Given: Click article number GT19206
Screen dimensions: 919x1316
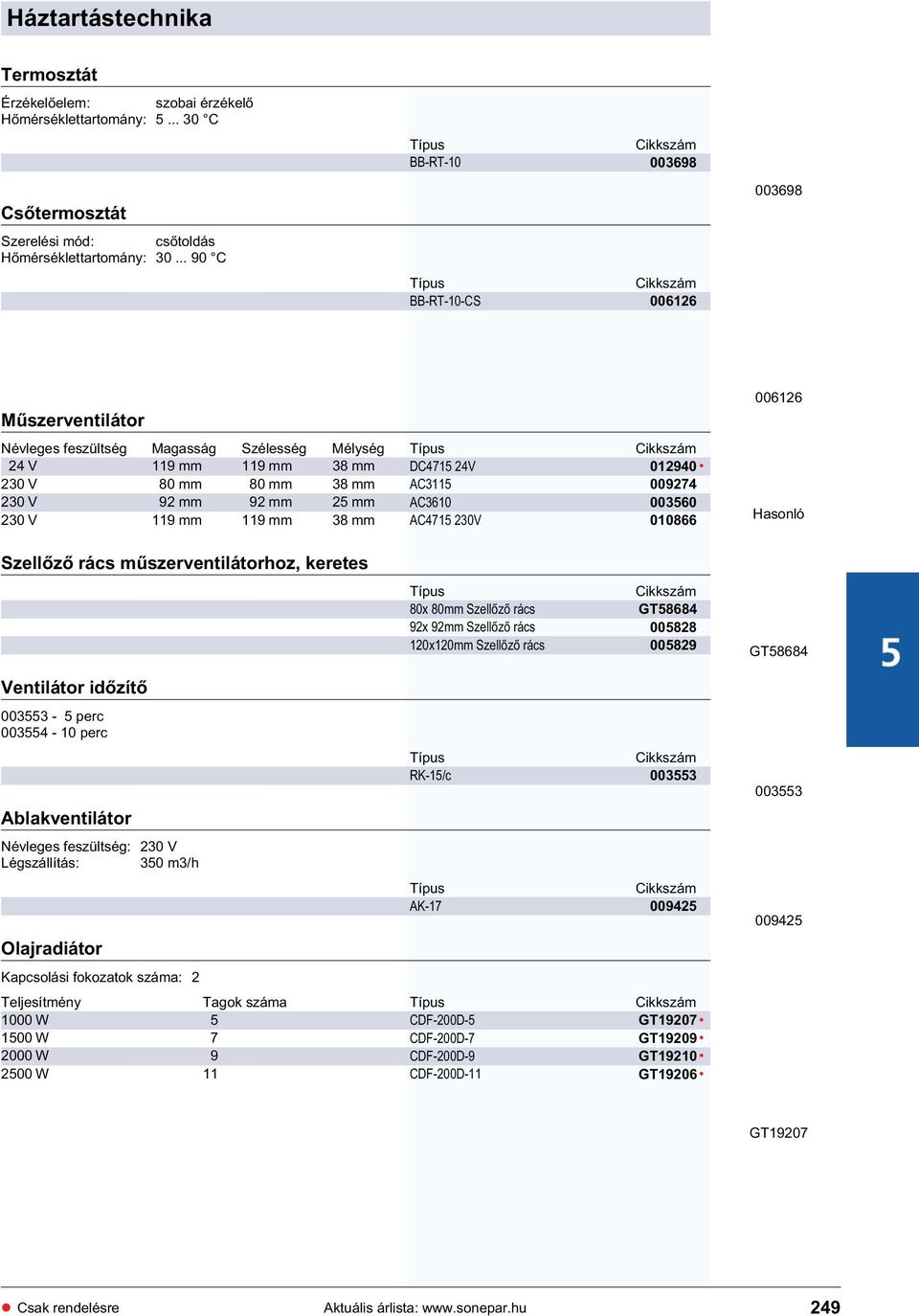Looking at the screenshot, I should [667, 1075].
